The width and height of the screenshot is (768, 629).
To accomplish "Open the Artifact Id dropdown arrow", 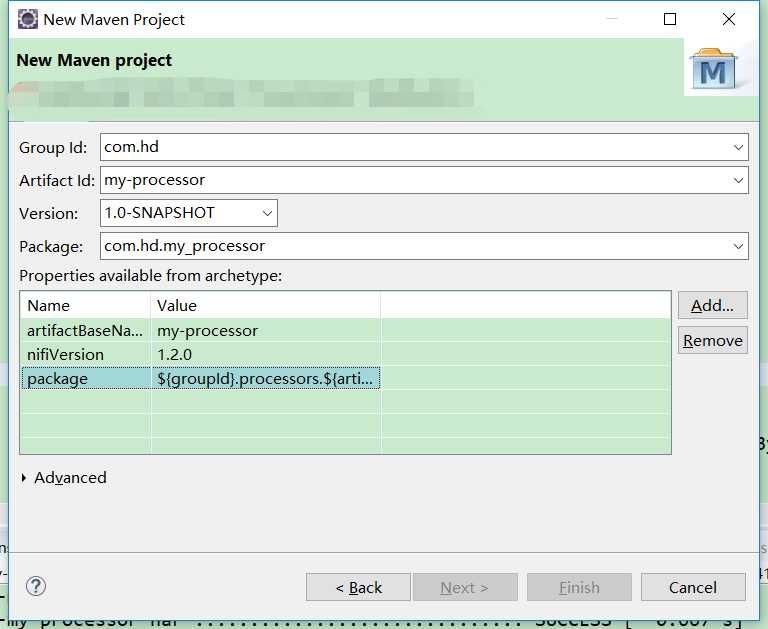I will coord(738,180).
